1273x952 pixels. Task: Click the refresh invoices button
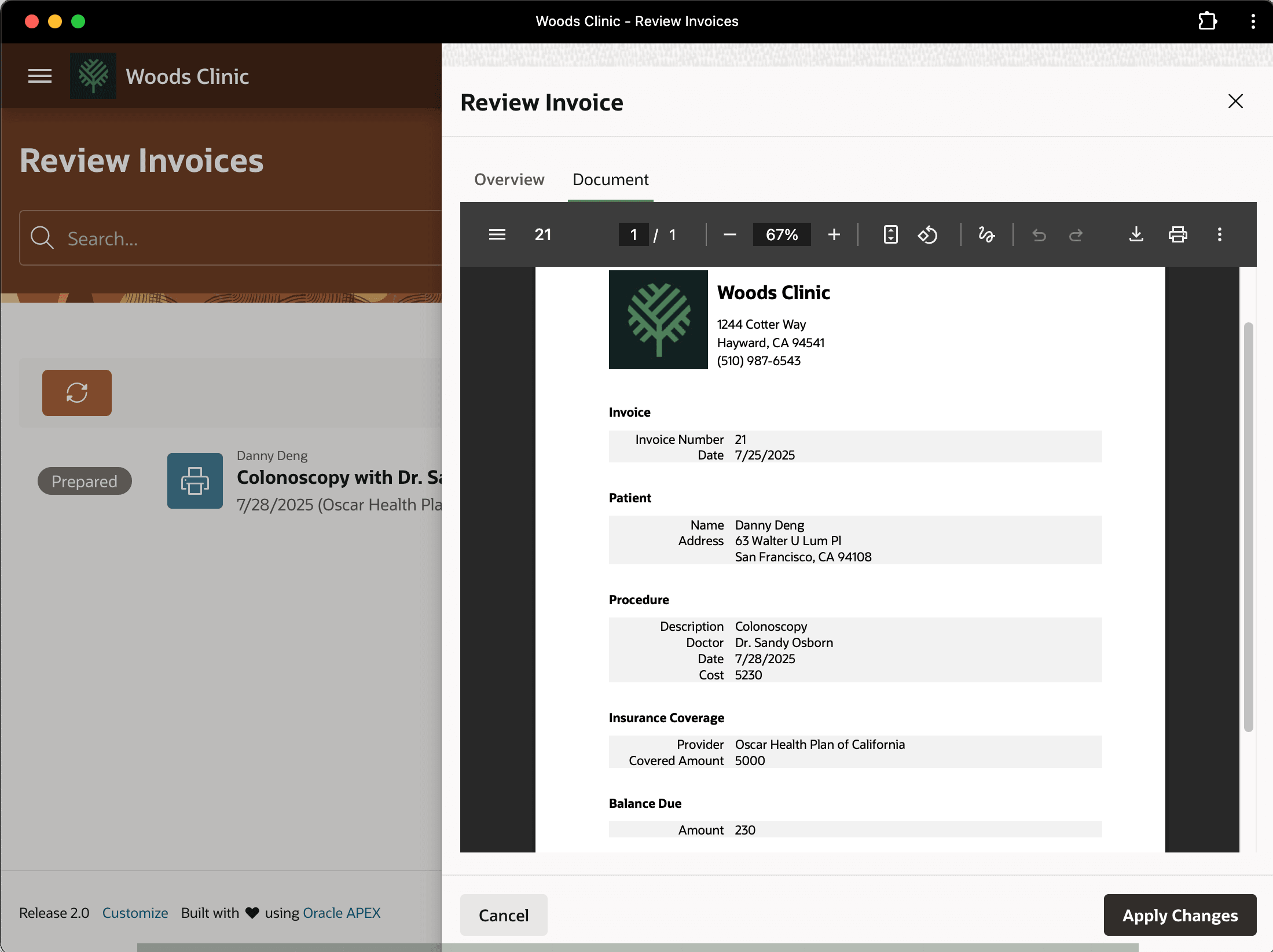tap(77, 393)
